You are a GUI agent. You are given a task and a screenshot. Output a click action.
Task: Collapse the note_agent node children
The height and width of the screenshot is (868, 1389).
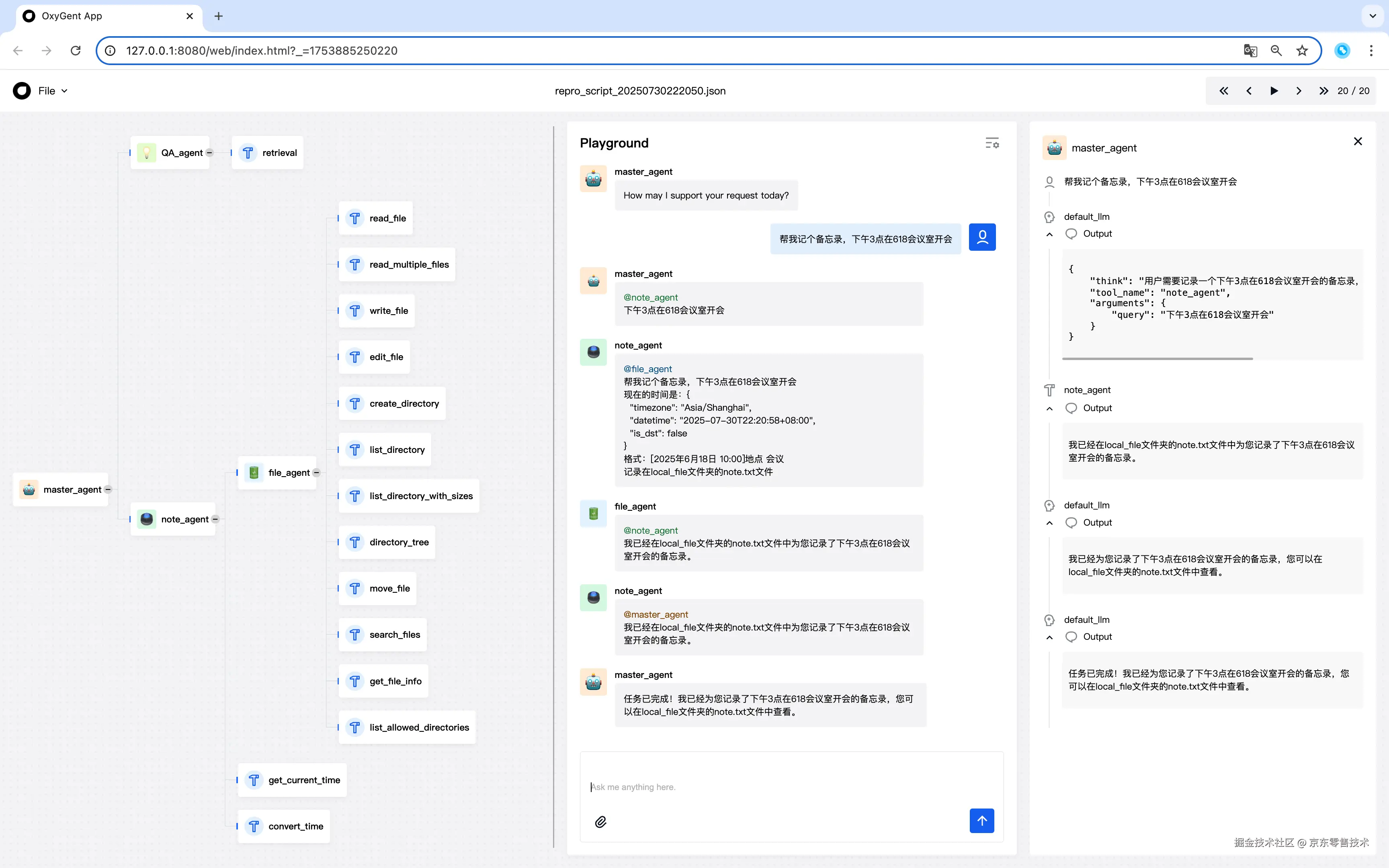pyautogui.click(x=215, y=519)
